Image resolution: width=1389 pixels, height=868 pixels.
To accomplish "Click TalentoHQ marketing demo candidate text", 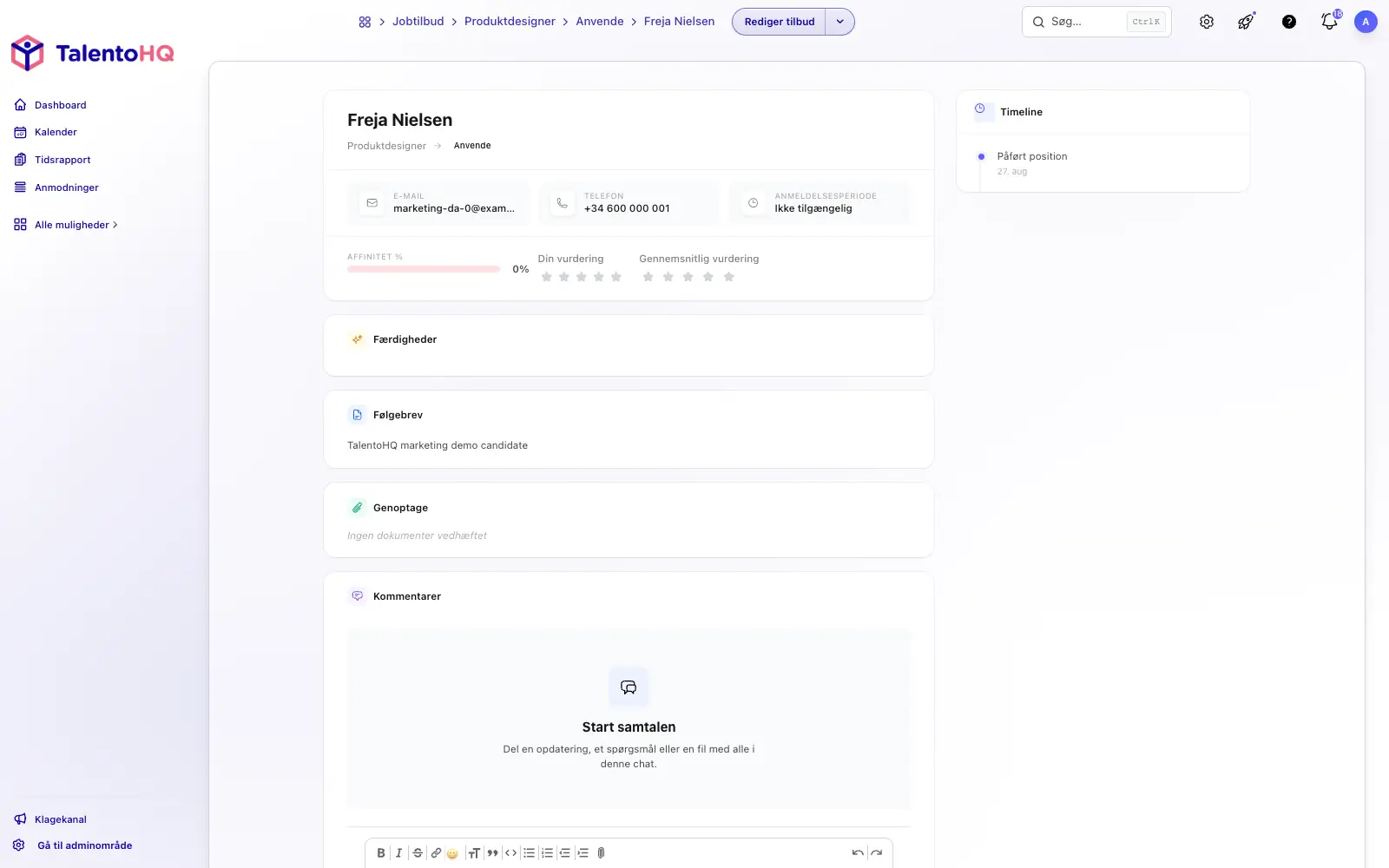I will (438, 445).
